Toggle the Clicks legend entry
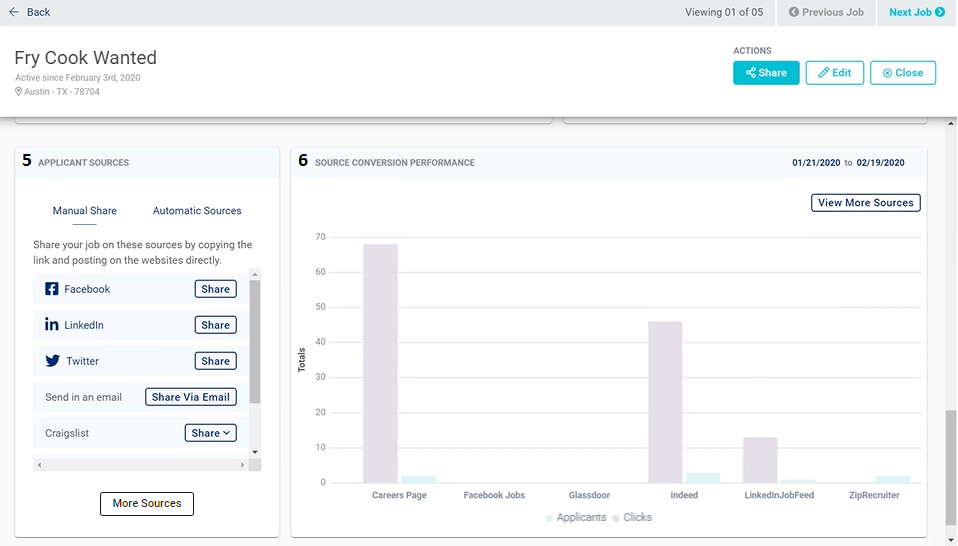Image resolution: width=958 pixels, height=546 pixels. tap(632, 517)
